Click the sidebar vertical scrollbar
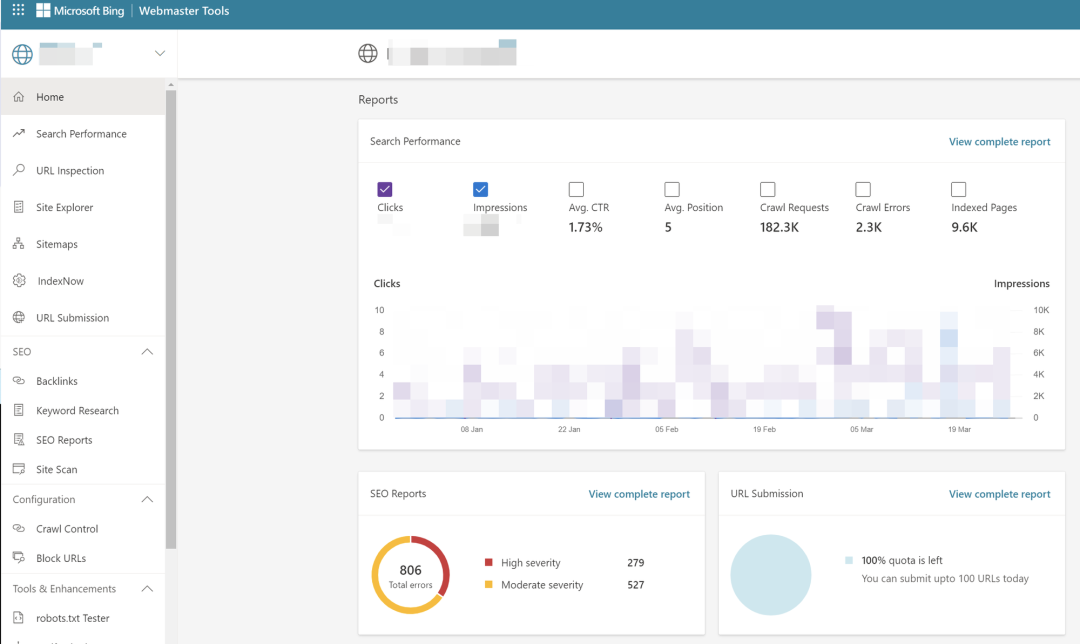1080x644 pixels. pyautogui.click(x=171, y=320)
